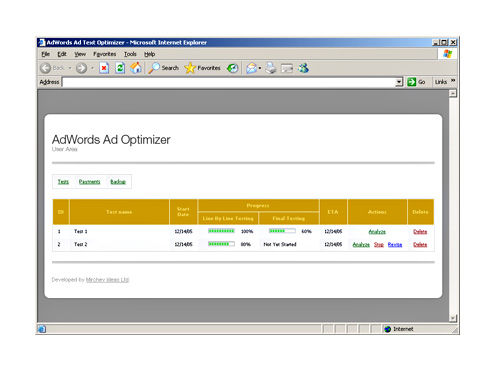Open the View menu

[80, 54]
